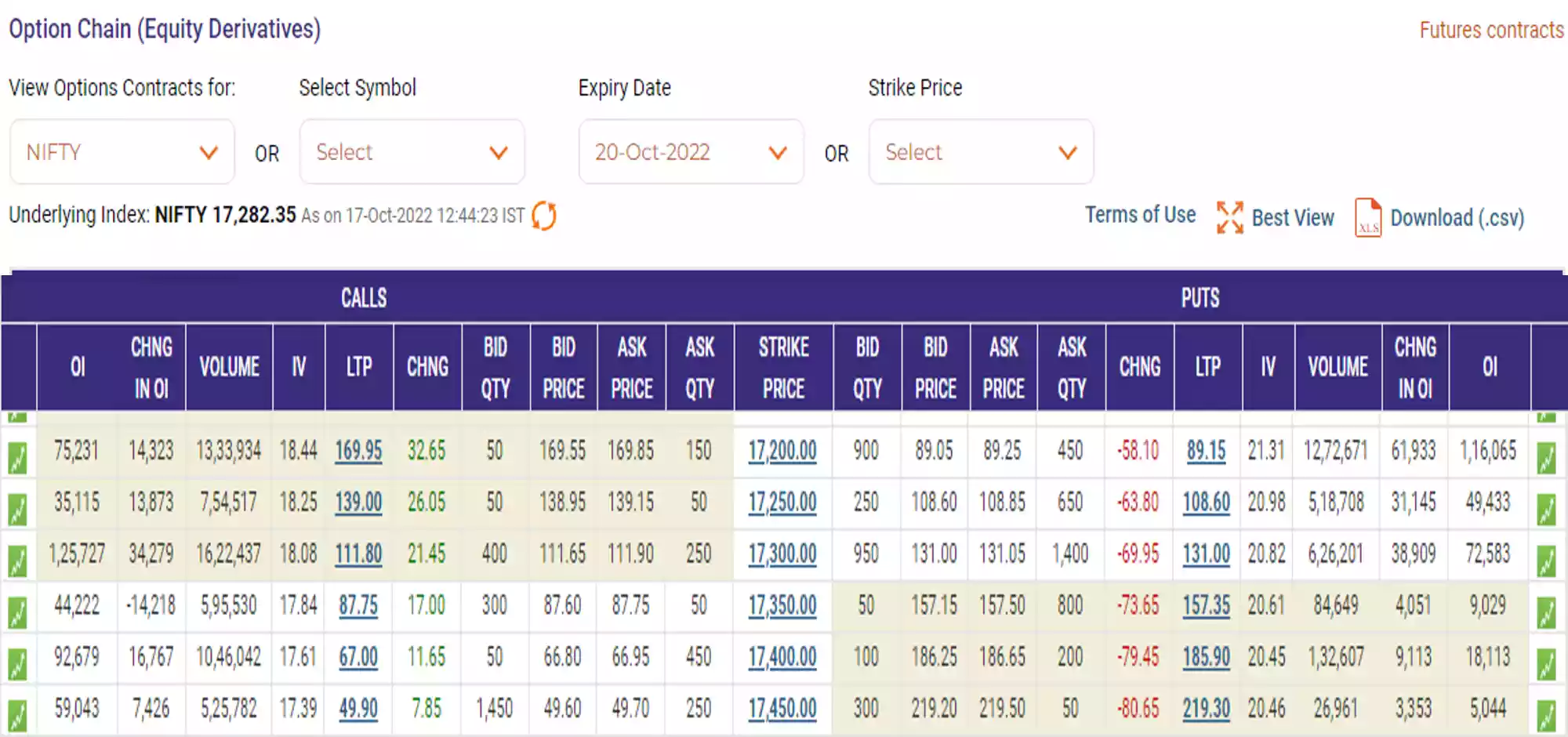Click calls LTP 139.00 link
This screenshot has height=737, width=1568.
coord(358,503)
